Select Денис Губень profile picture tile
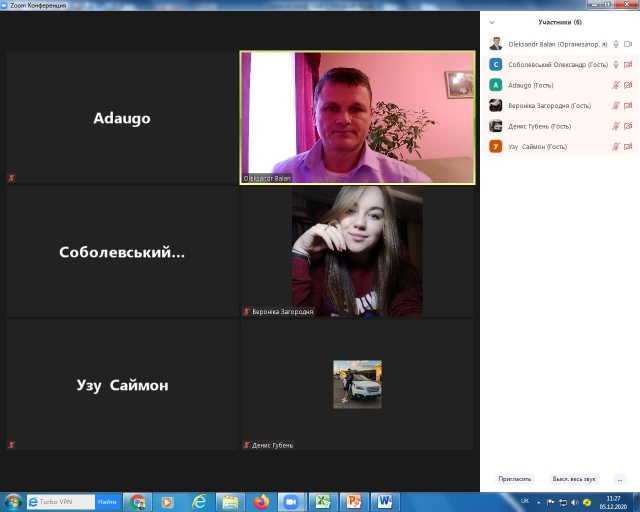This screenshot has height=512, width=640. (358, 384)
